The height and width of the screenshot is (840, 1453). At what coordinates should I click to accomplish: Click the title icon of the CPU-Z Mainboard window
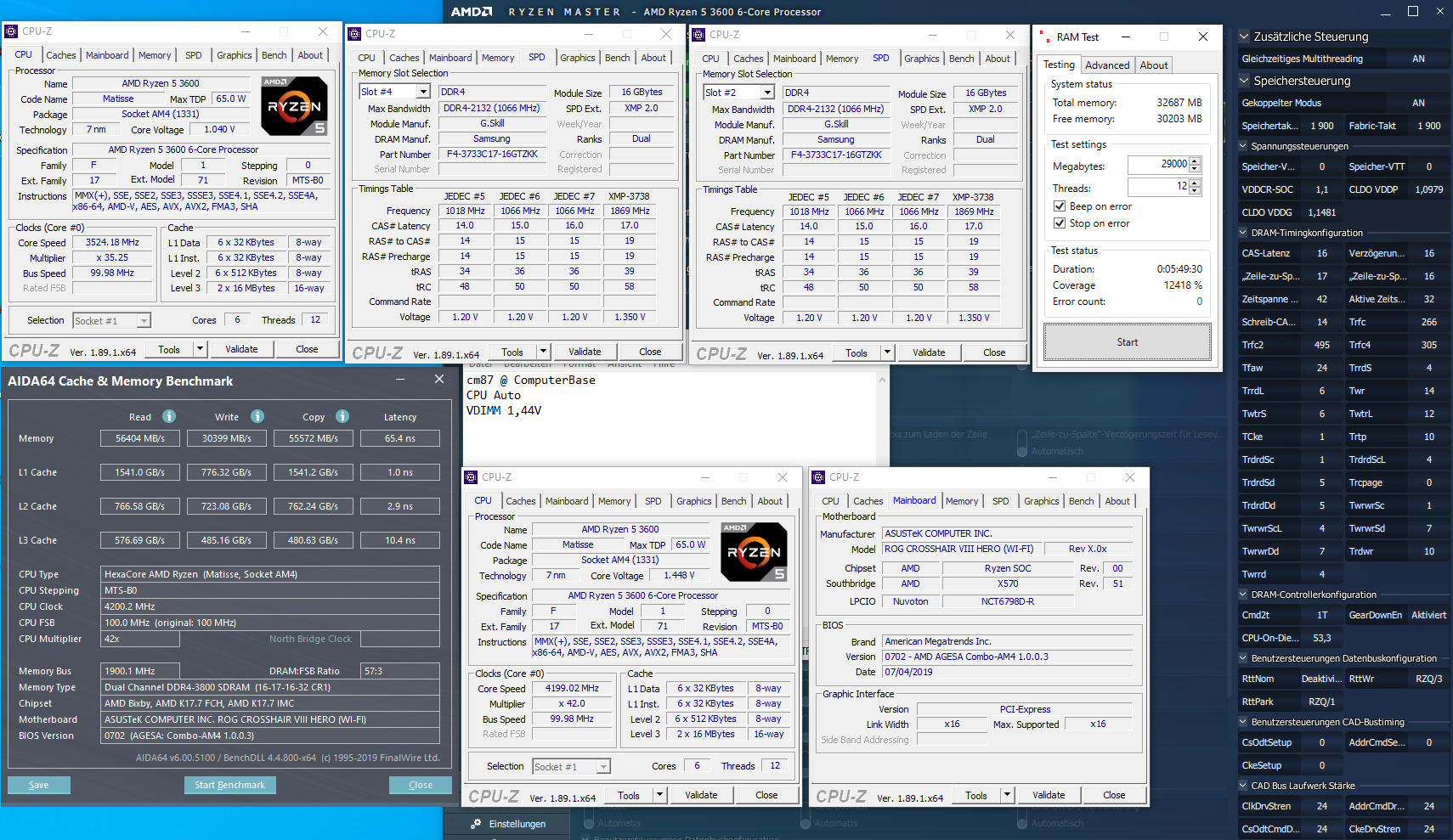click(x=818, y=477)
